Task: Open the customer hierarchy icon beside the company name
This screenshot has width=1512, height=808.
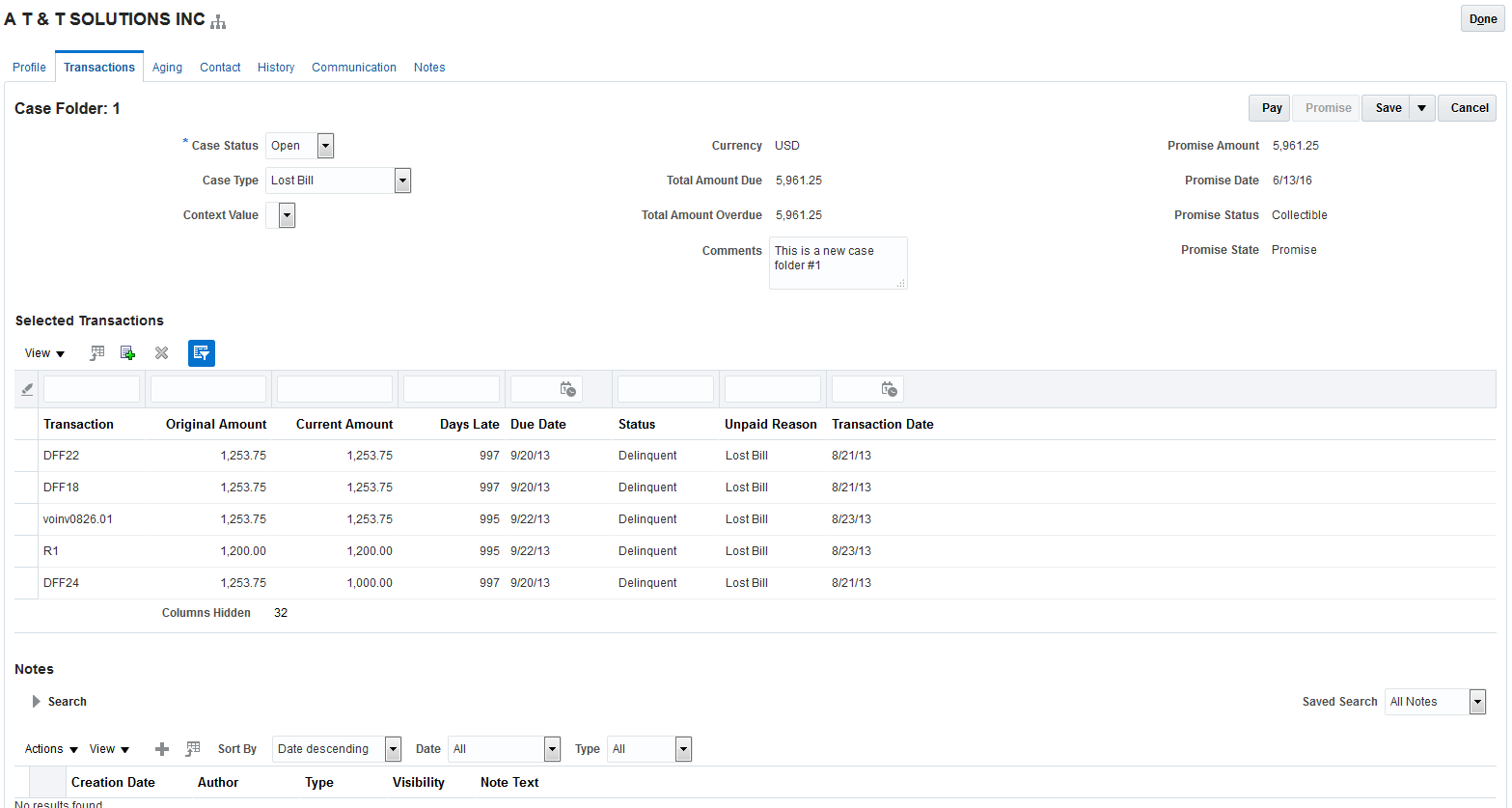Action: click(218, 21)
